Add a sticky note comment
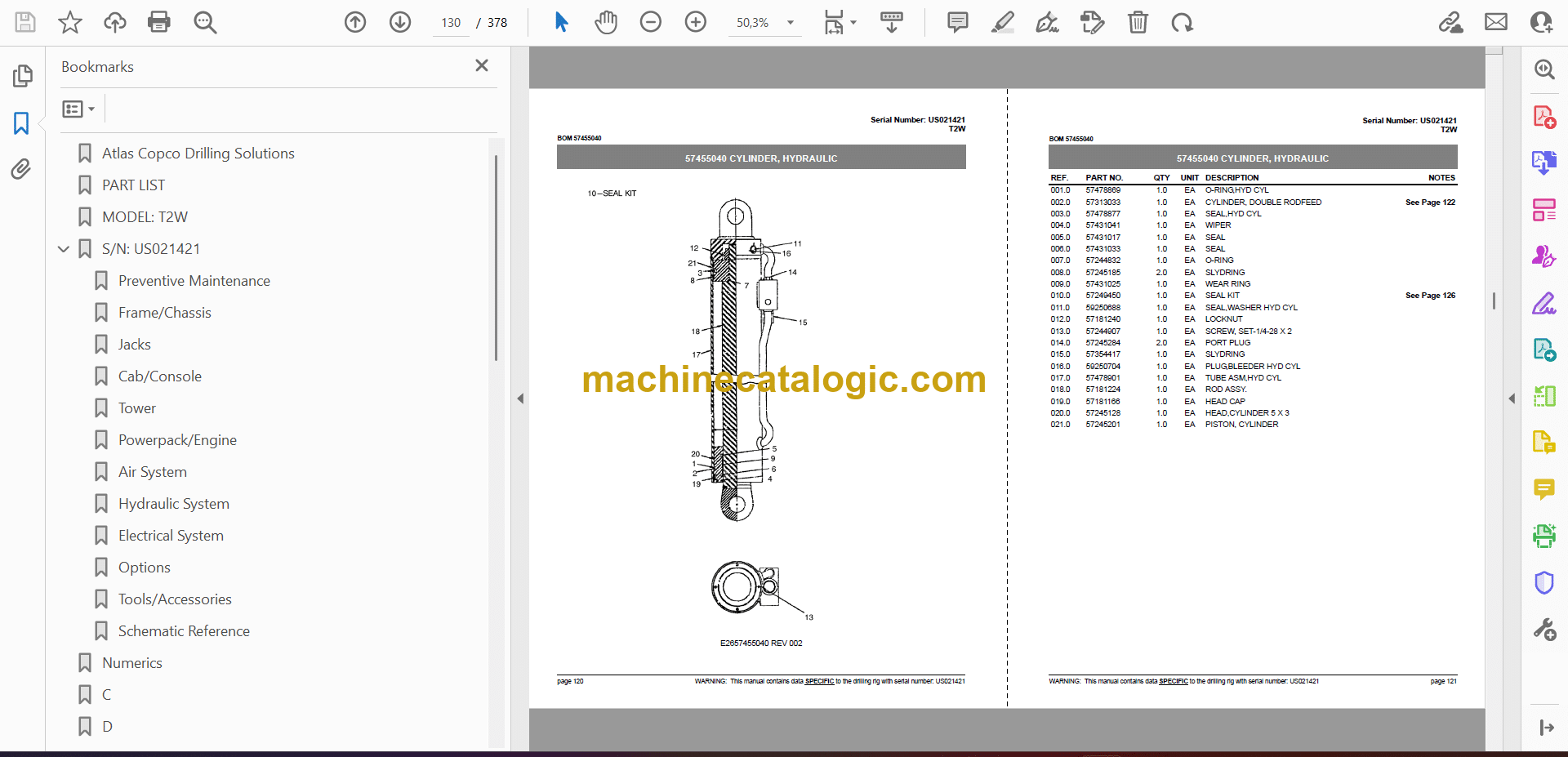This screenshot has width=1568, height=757. tap(957, 22)
